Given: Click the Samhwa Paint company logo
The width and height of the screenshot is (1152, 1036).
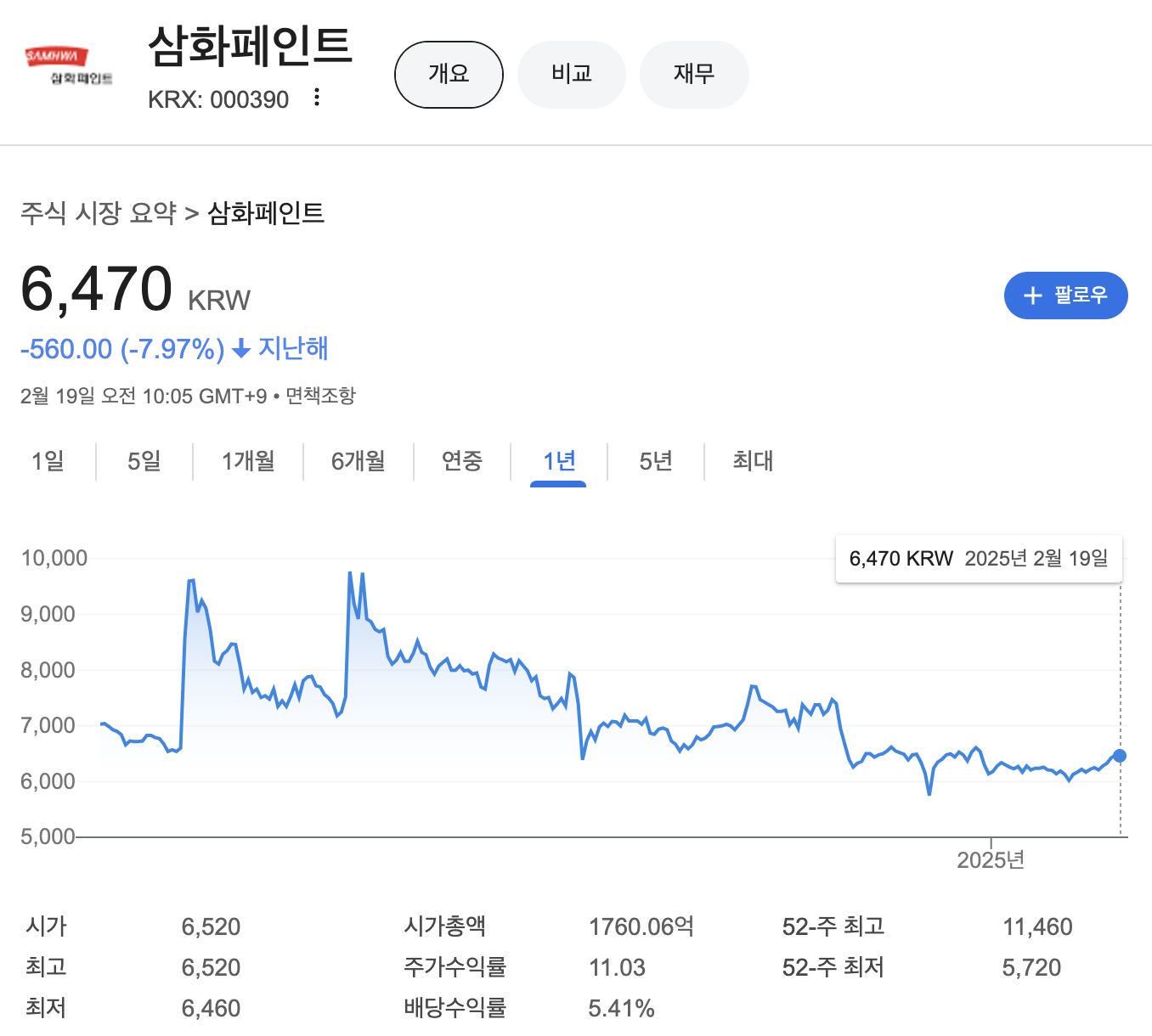Looking at the screenshot, I should tap(69, 67).
